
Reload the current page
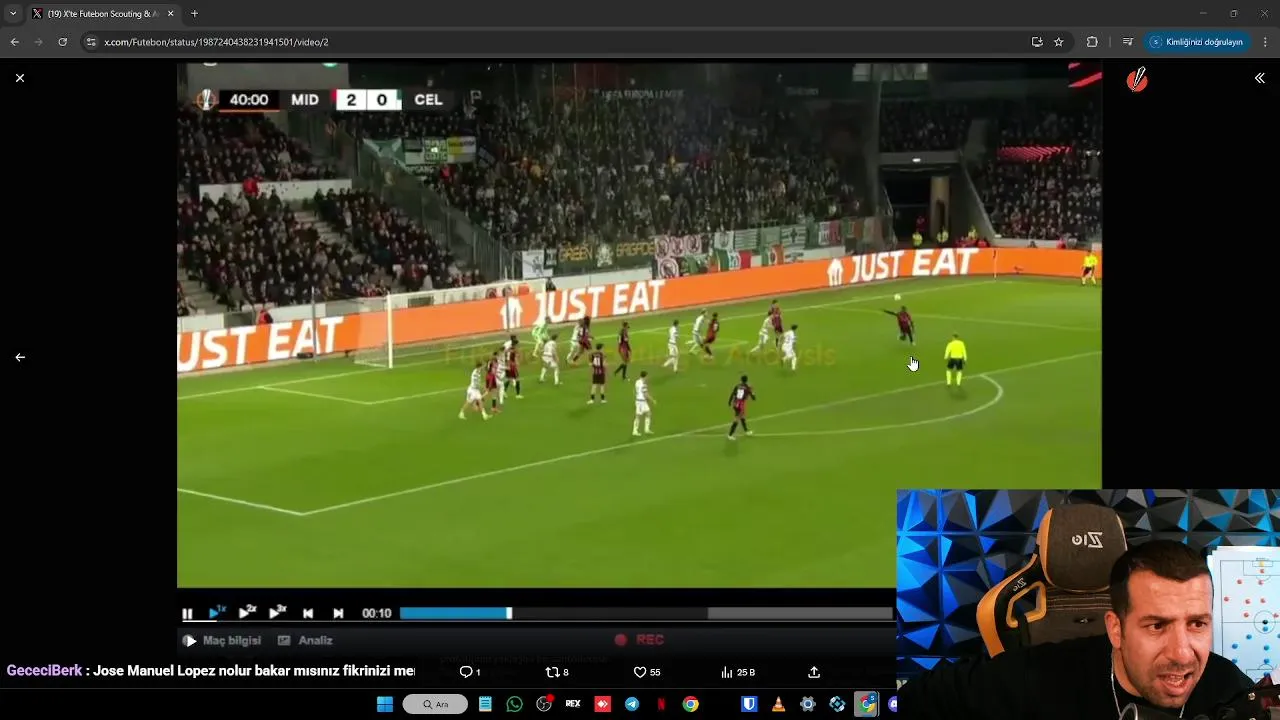click(x=62, y=42)
